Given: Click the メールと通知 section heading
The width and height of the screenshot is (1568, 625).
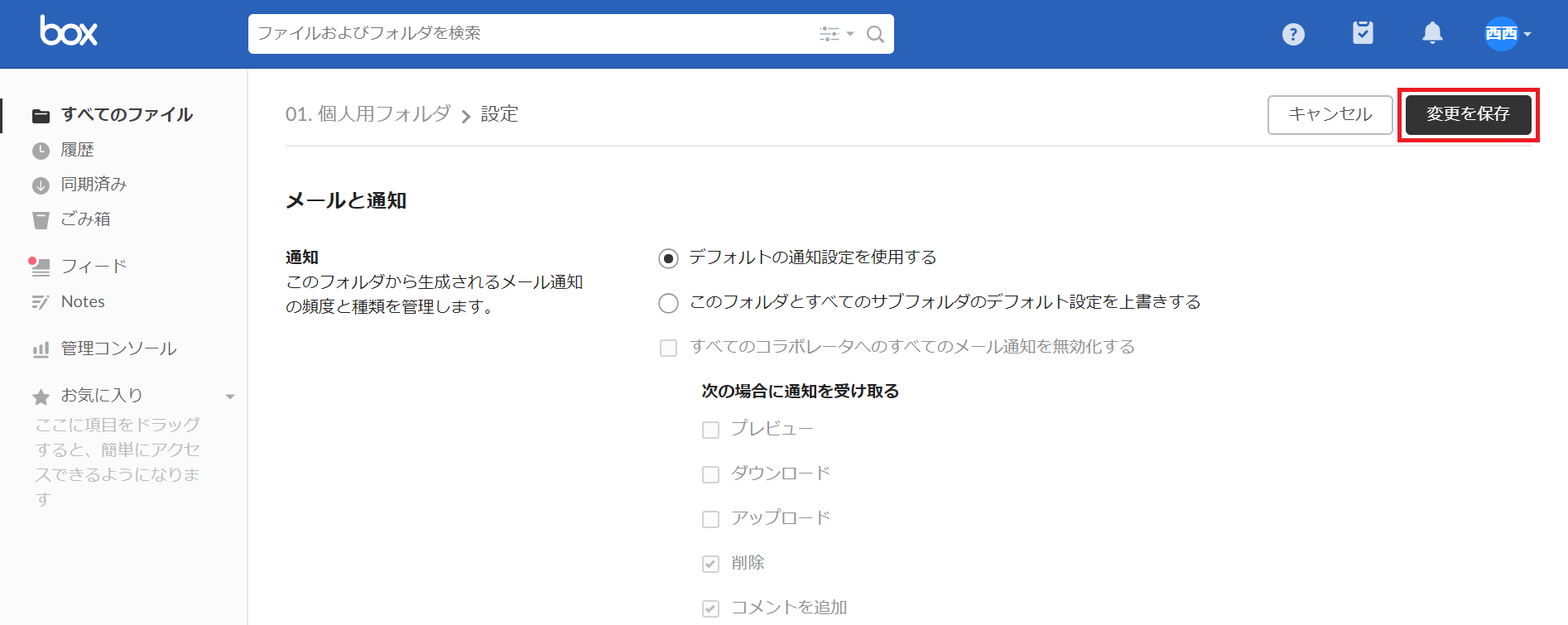Looking at the screenshot, I should pos(346,200).
